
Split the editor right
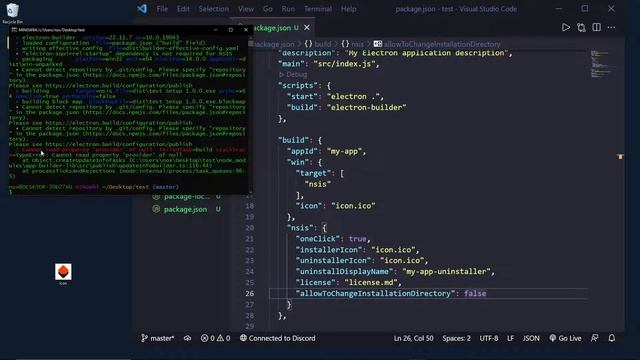coord(596,27)
